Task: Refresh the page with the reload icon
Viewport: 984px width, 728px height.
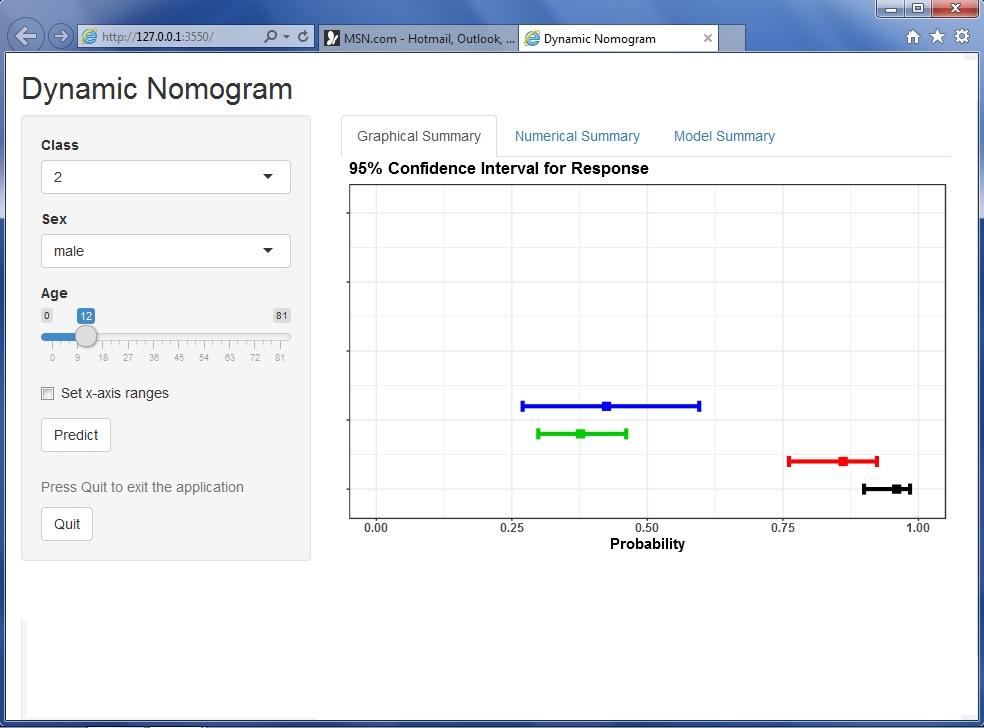Action: coord(303,36)
